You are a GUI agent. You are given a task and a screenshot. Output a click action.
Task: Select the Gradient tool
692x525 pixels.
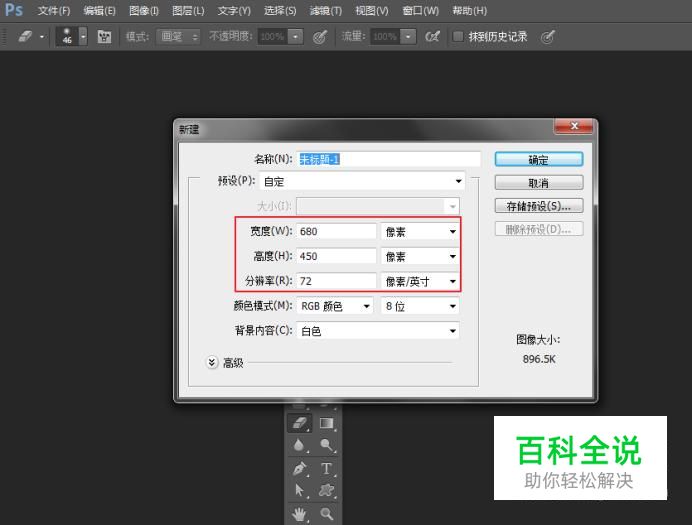327,423
